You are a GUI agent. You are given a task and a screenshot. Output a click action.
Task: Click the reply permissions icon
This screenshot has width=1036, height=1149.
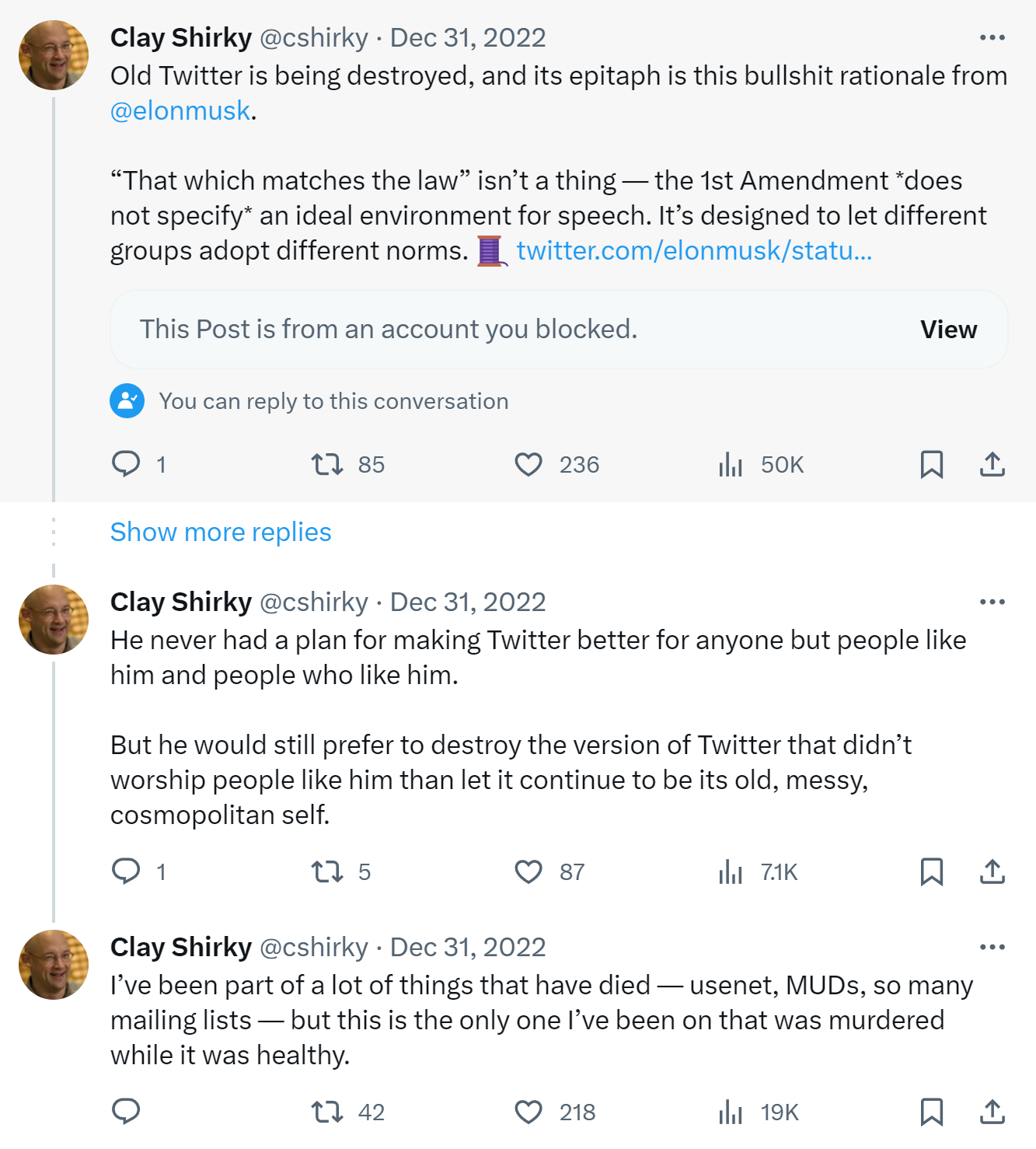tap(128, 401)
